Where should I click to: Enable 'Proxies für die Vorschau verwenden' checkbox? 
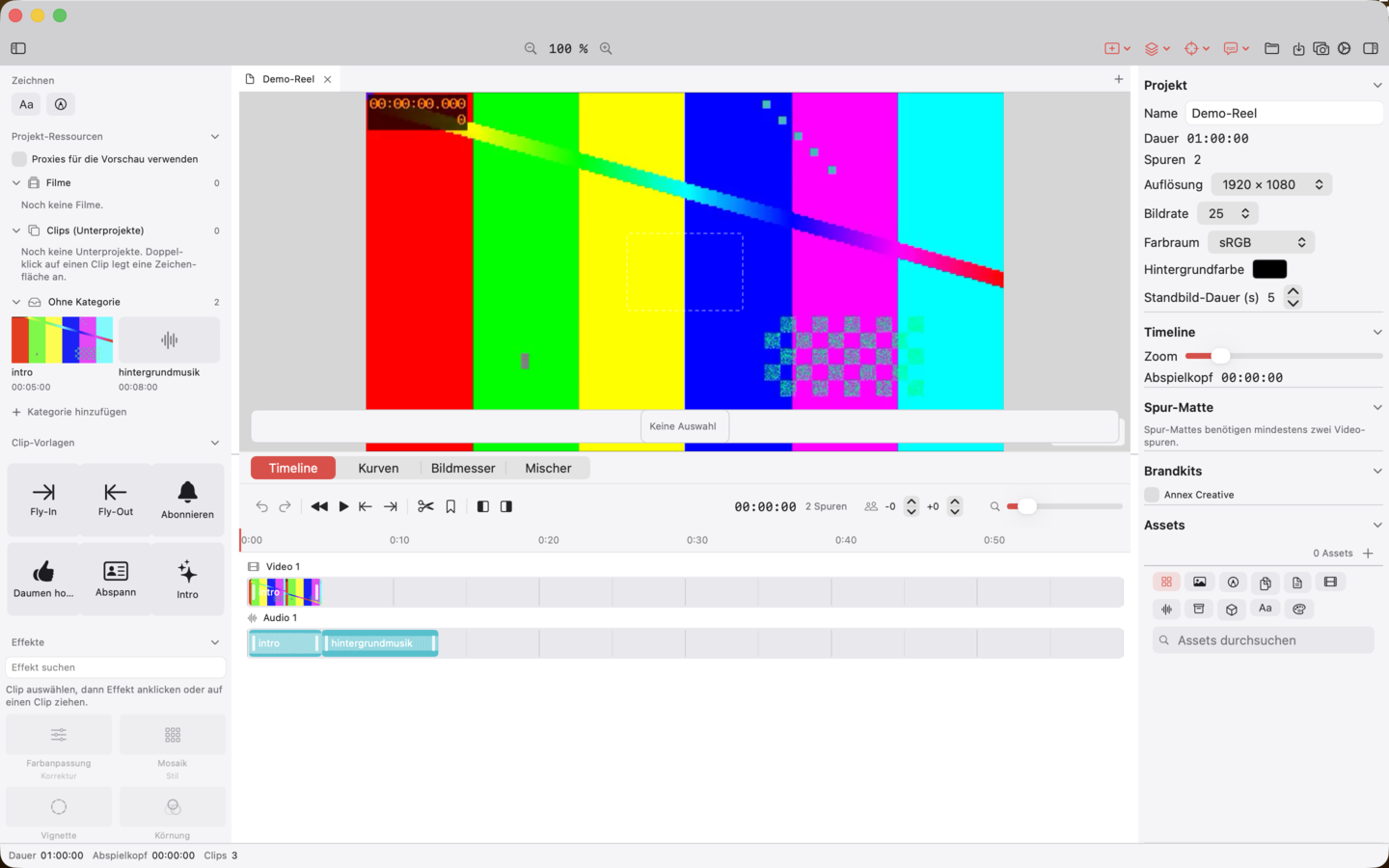click(19, 159)
